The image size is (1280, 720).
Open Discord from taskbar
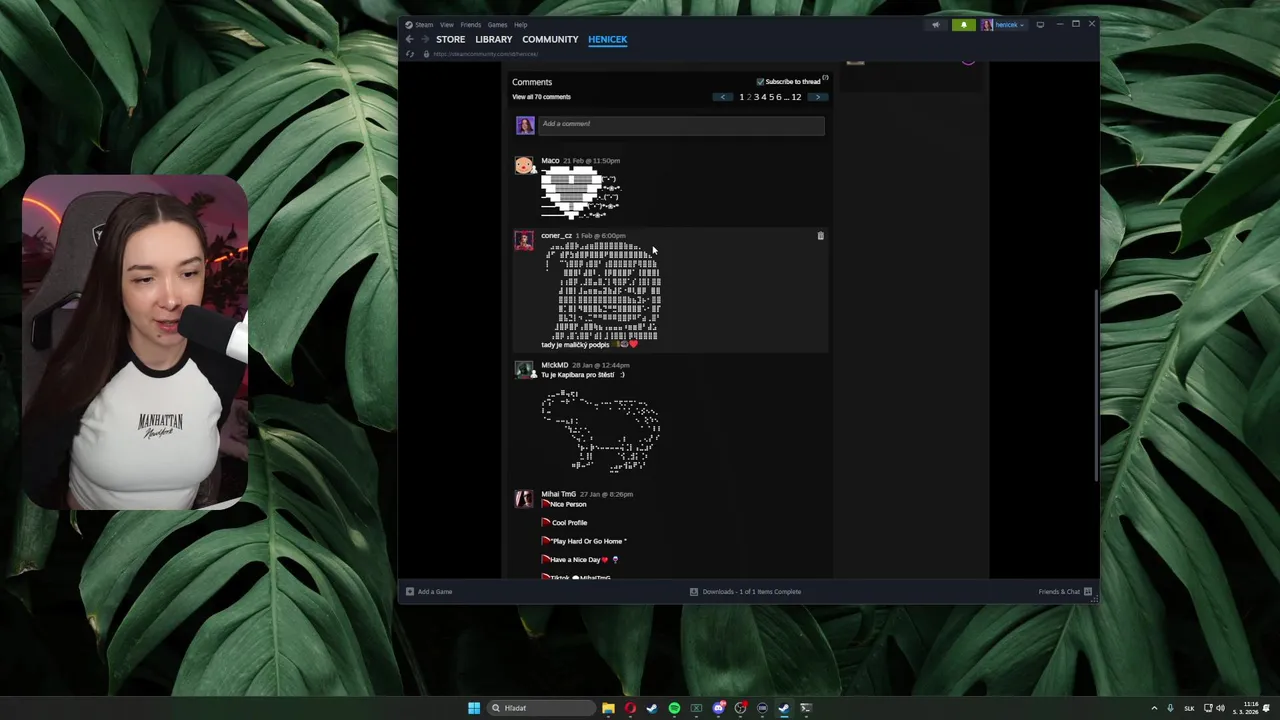[x=718, y=708]
